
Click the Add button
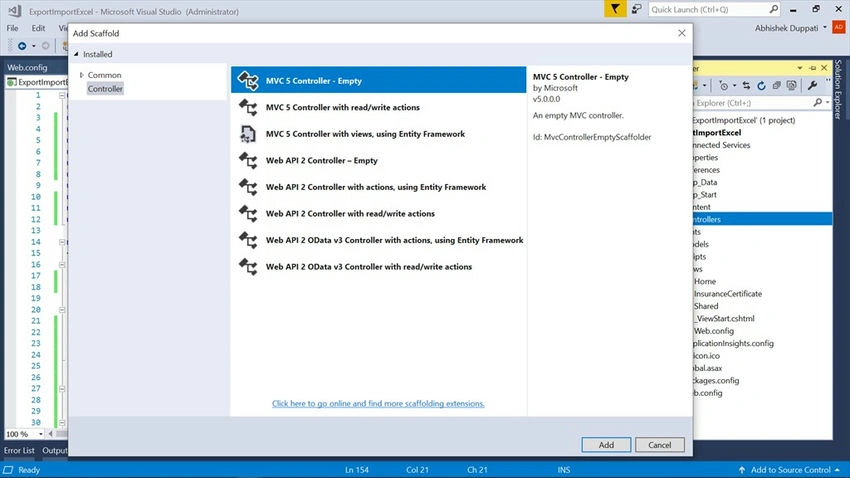(606, 445)
